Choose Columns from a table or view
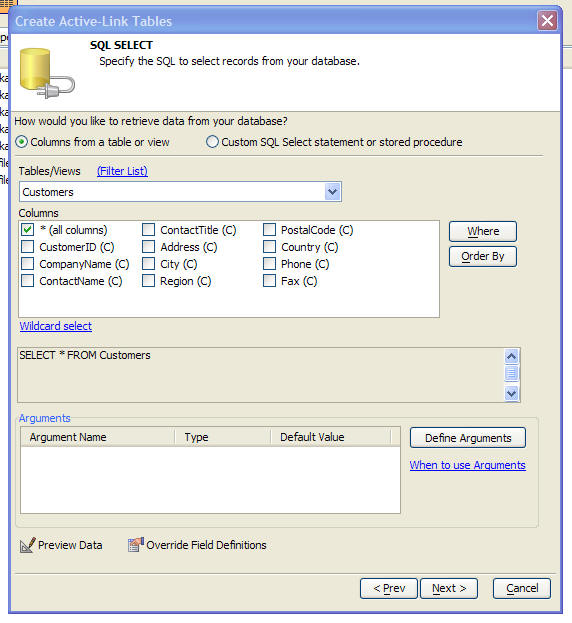 [21, 142]
